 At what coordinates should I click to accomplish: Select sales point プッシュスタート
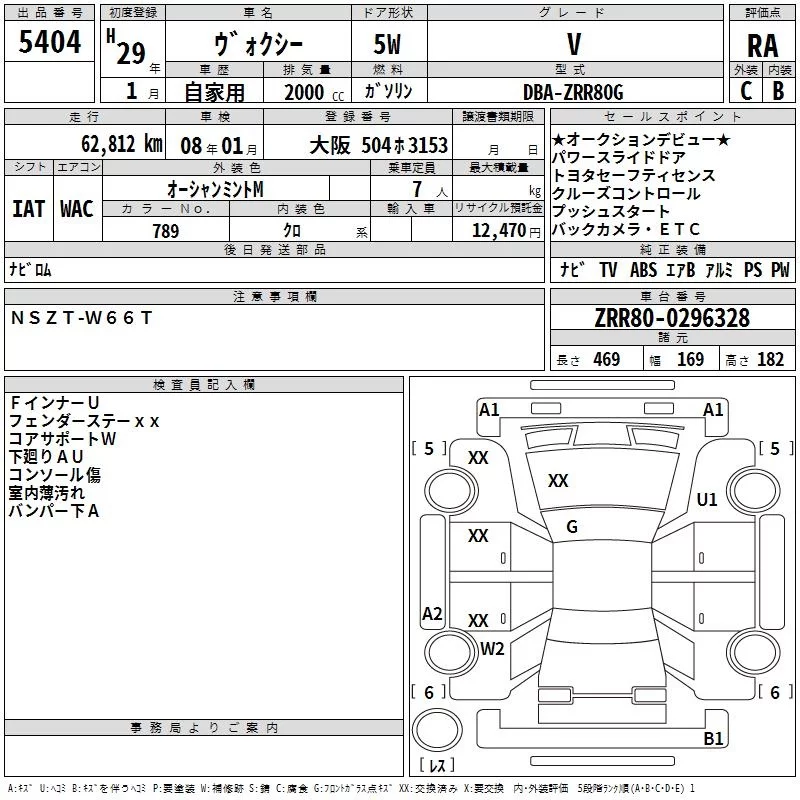tap(611, 211)
